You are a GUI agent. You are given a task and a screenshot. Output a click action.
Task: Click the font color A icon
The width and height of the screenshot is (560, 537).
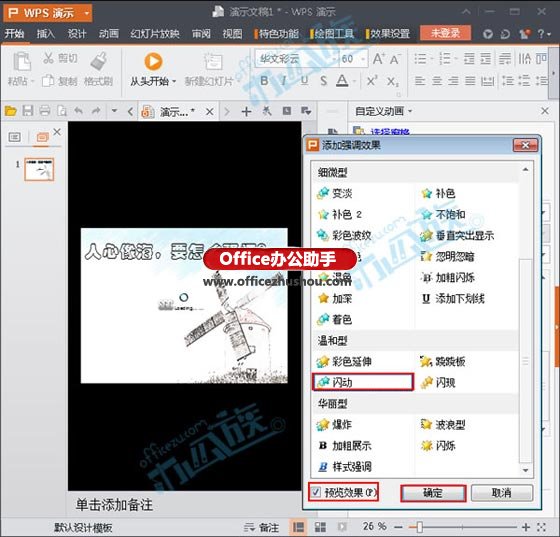tap(342, 81)
